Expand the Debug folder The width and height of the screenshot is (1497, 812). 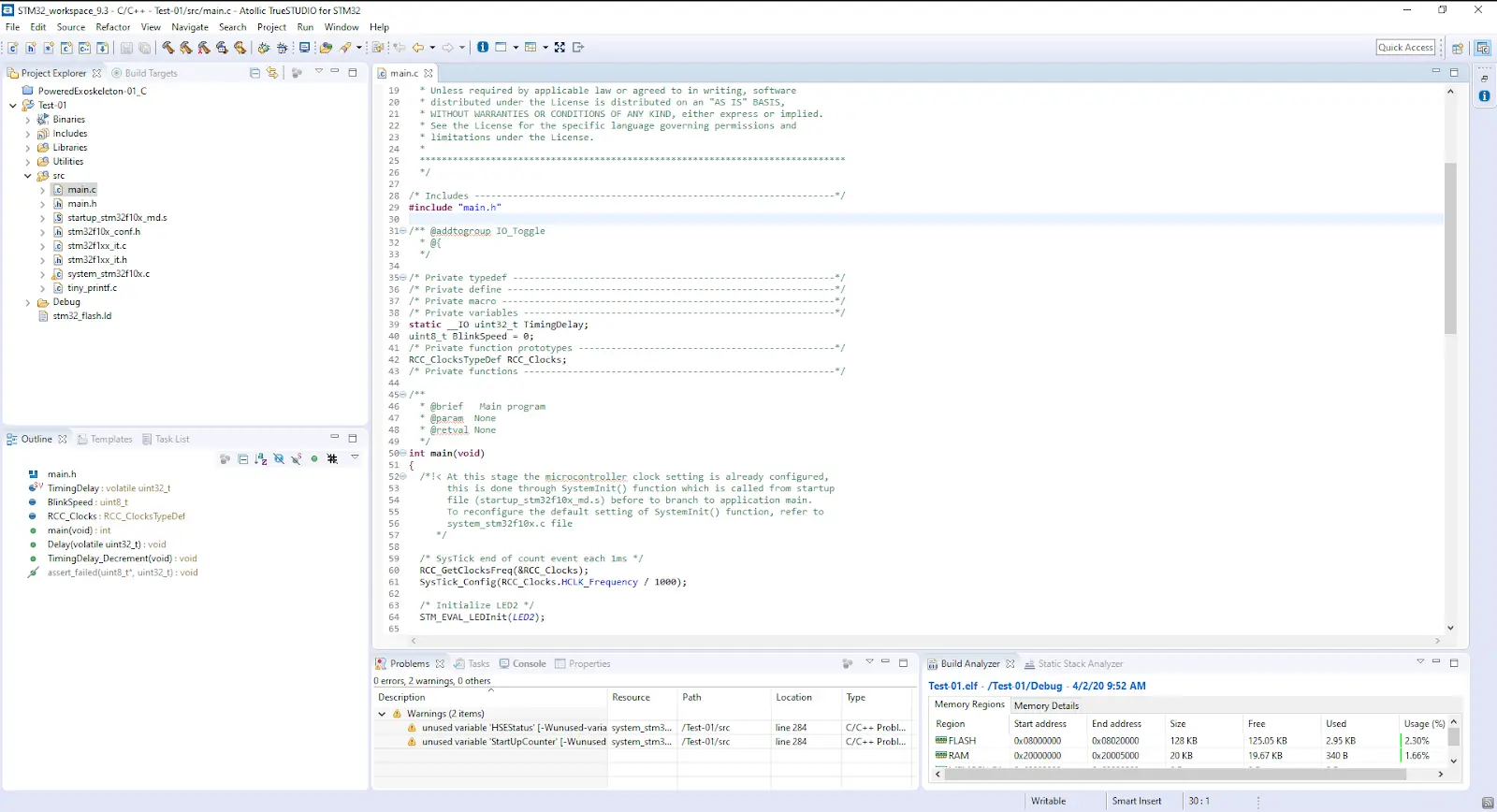(x=27, y=302)
